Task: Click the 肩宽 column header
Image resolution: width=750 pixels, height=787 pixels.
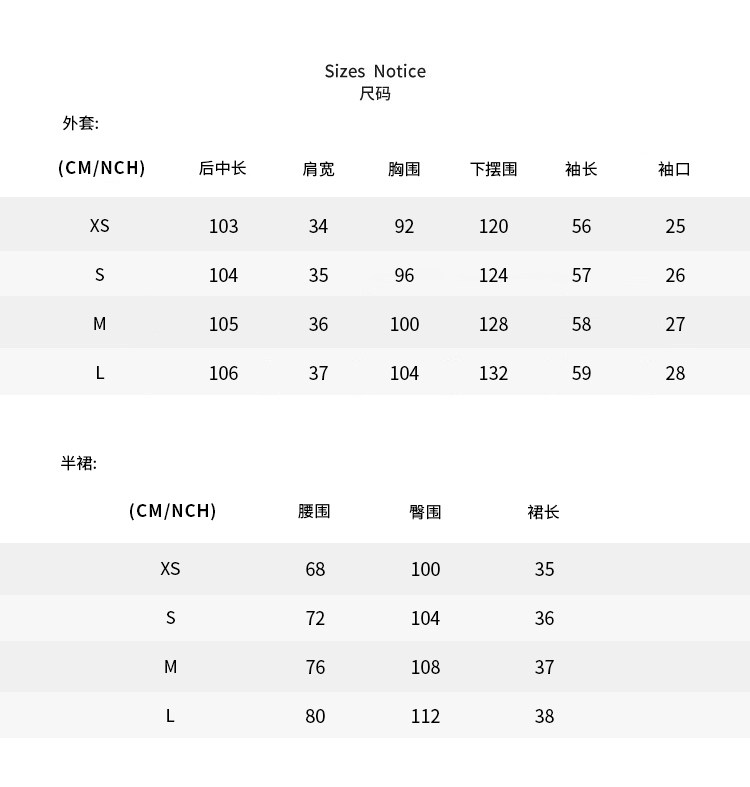Action: pyautogui.click(x=318, y=169)
